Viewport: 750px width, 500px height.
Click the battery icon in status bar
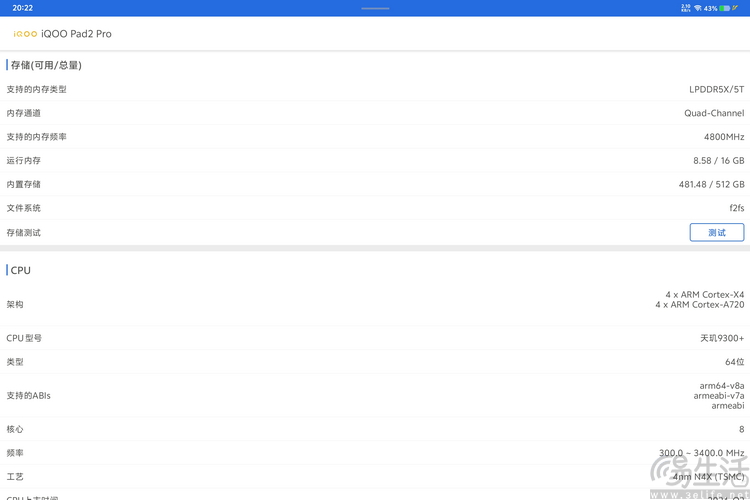(725, 8)
